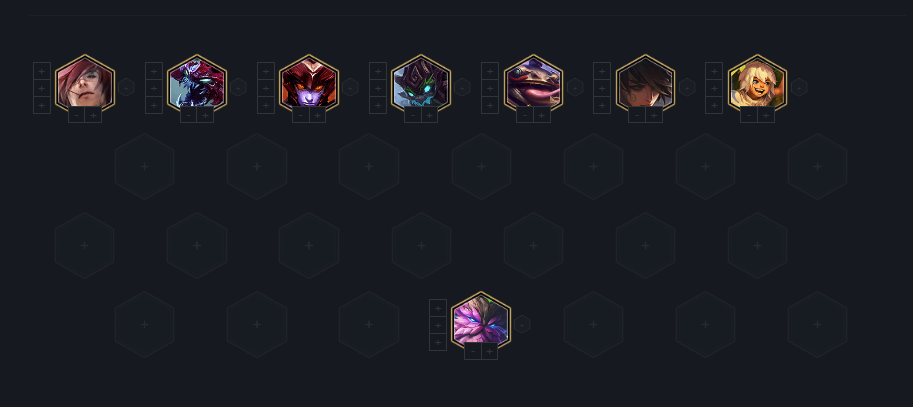Increase star level under Tahm Kench's portrait
913x407 pixels.
tap(542, 115)
